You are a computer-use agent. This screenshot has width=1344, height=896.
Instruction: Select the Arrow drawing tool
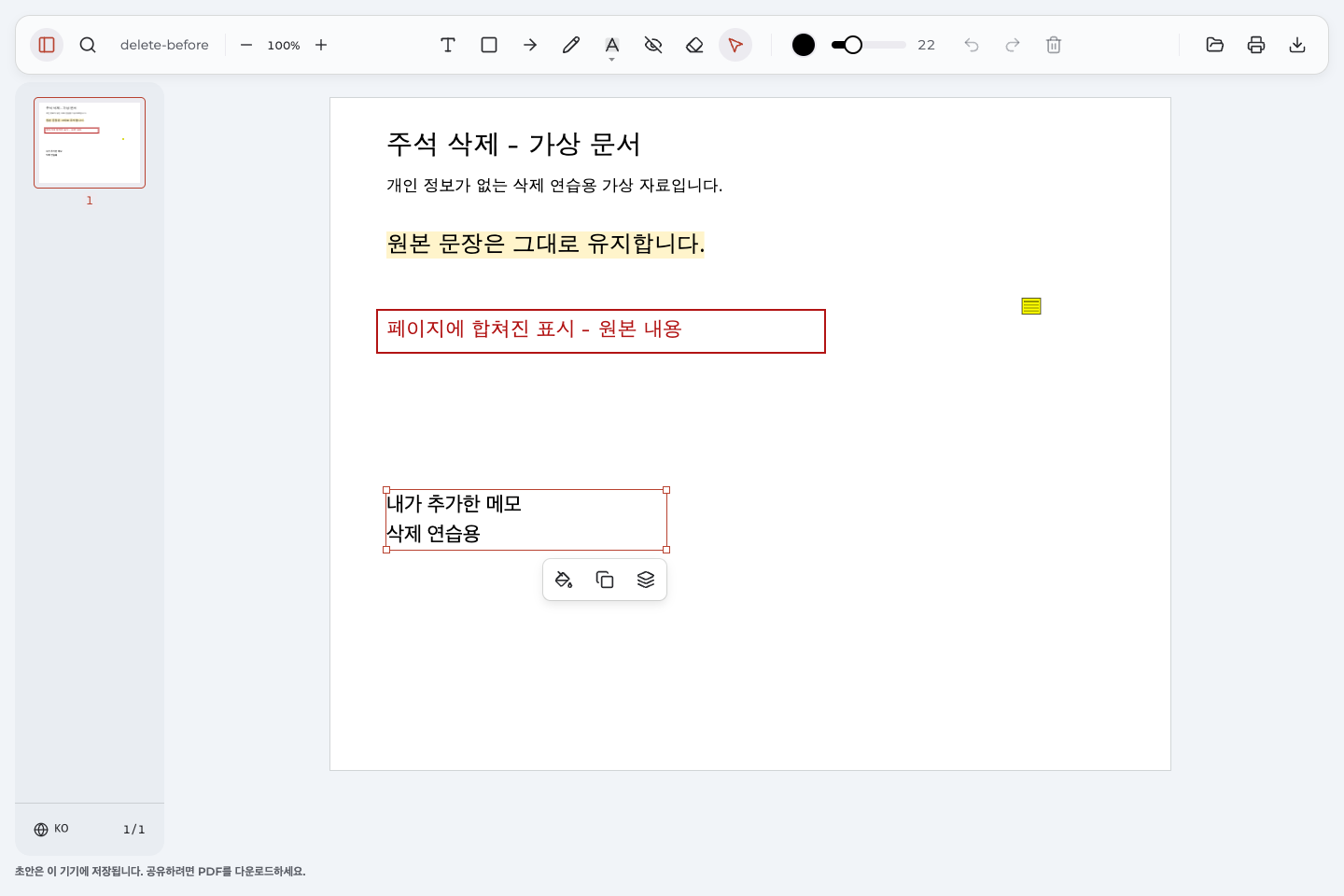pyautogui.click(x=530, y=45)
